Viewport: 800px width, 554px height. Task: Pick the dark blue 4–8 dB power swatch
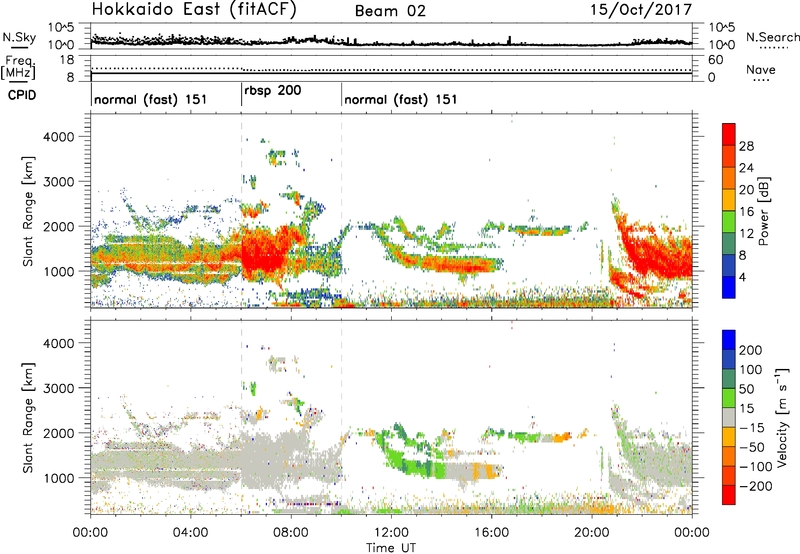click(x=729, y=265)
